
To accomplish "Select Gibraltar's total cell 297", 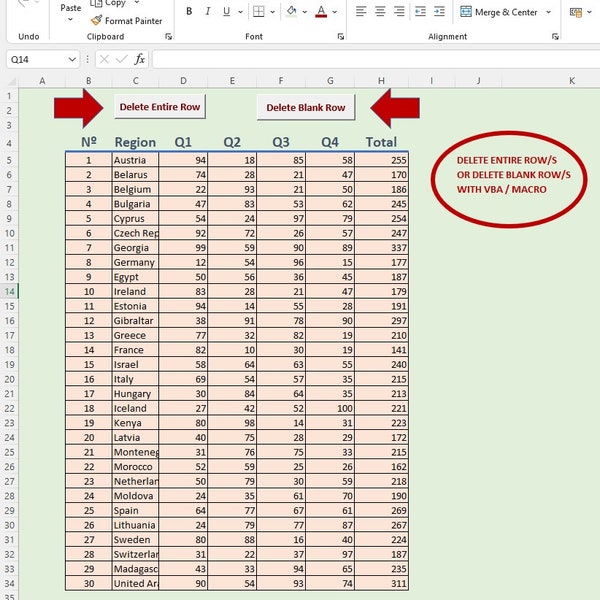I will [x=382, y=321].
